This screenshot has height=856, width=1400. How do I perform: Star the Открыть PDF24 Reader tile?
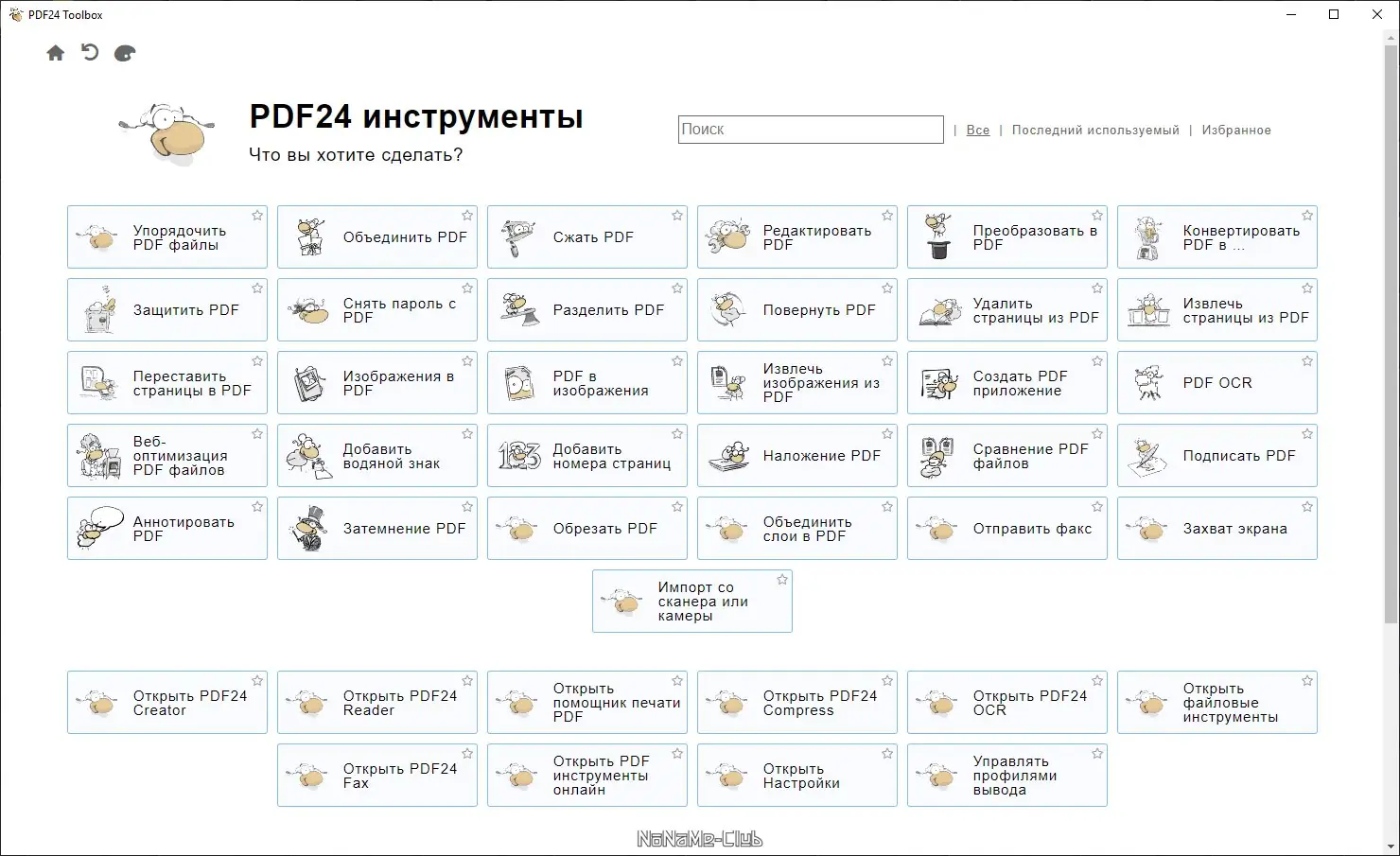coord(467,681)
